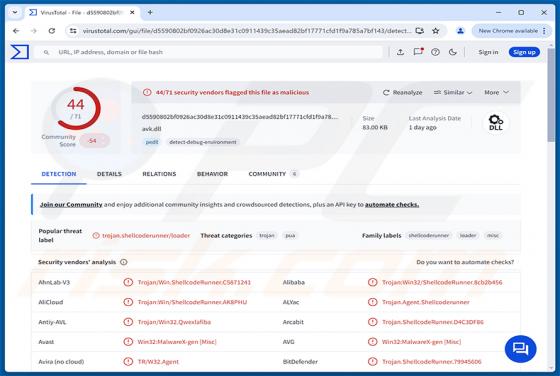The width and height of the screenshot is (560, 376).
Task: Click the alert icon in Avast row
Action: coord(128,342)
